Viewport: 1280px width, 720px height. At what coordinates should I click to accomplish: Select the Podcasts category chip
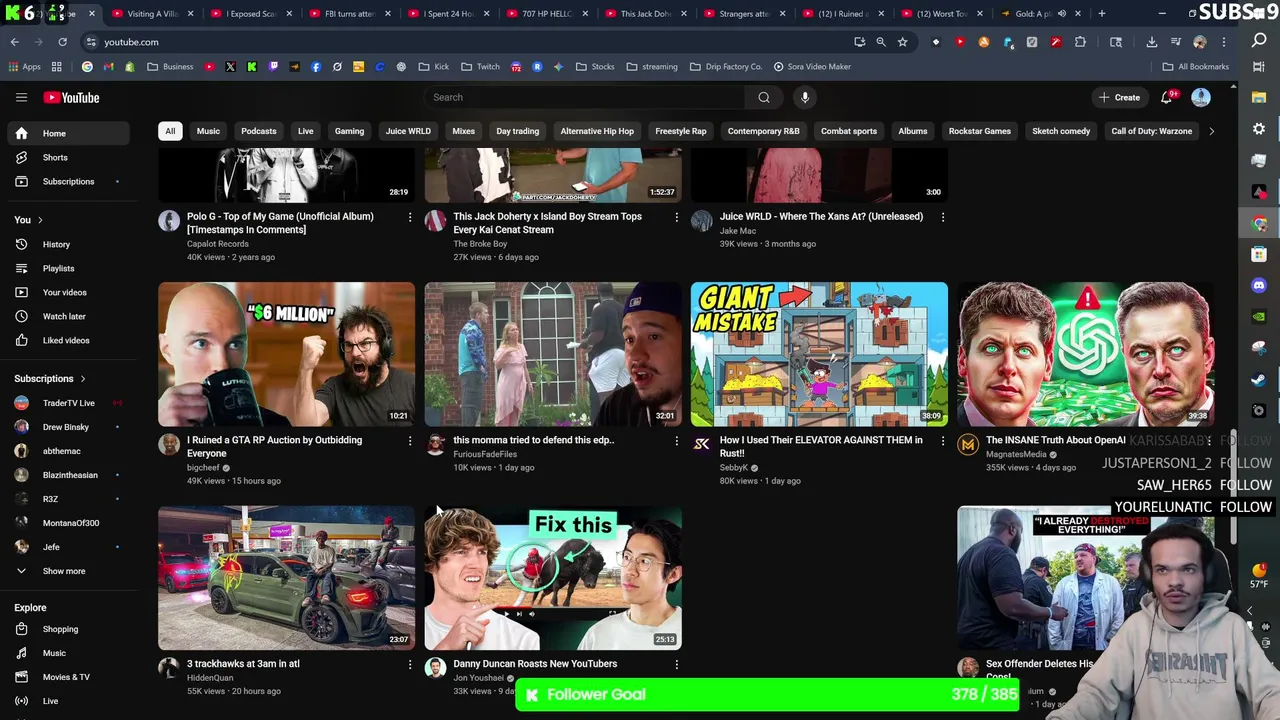coord(258,131)
